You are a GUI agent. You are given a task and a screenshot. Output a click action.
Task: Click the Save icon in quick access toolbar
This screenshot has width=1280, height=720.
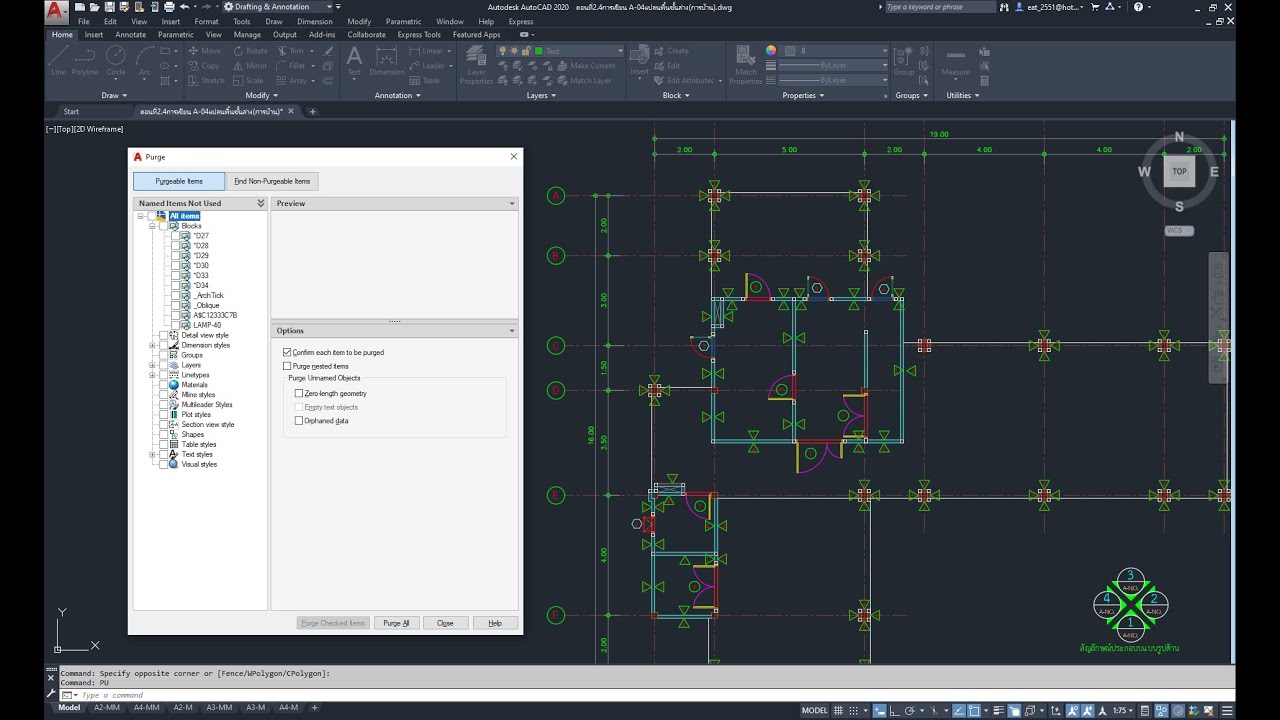coord(108,7)
